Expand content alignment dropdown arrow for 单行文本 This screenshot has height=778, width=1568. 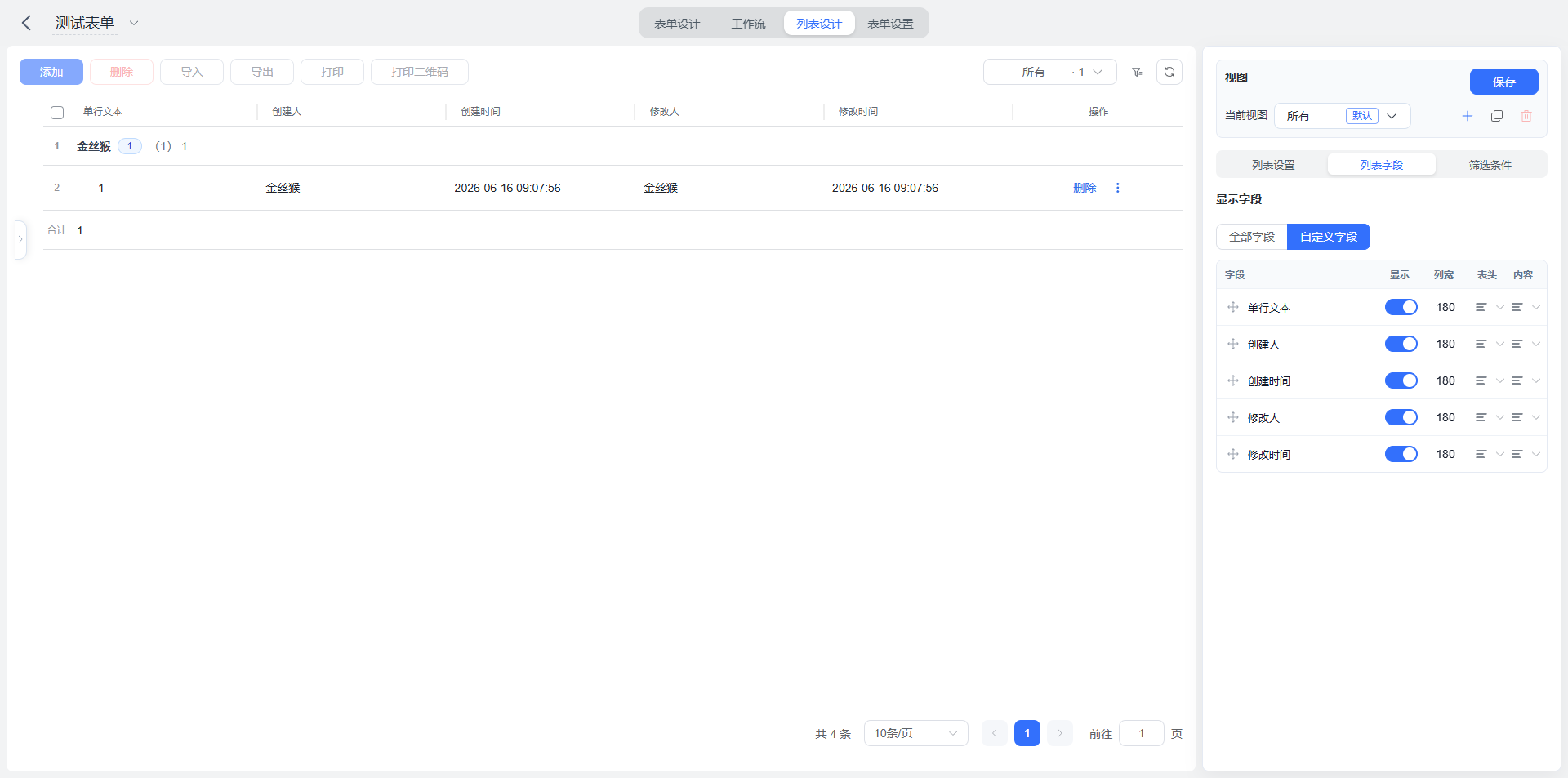click(x=1536, y=307)
